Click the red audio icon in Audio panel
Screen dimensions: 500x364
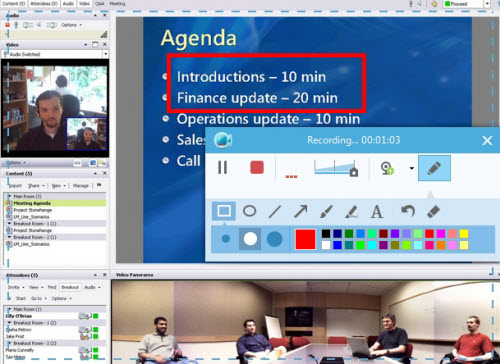pos(7,25)
